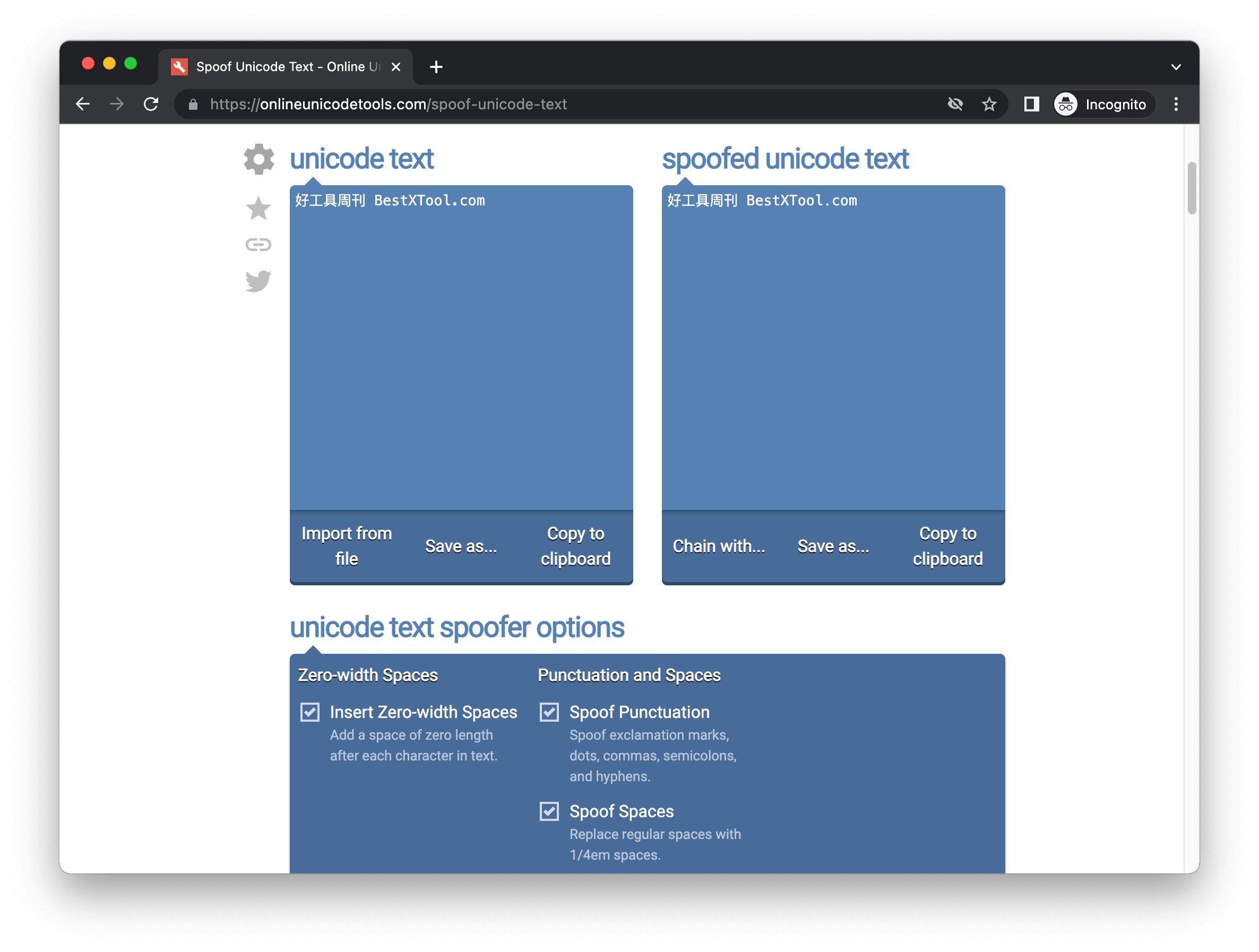Uncheck Spoof Punctuation checkbox
Viewport: 1259px width, 952px height.
click(549, 712)
